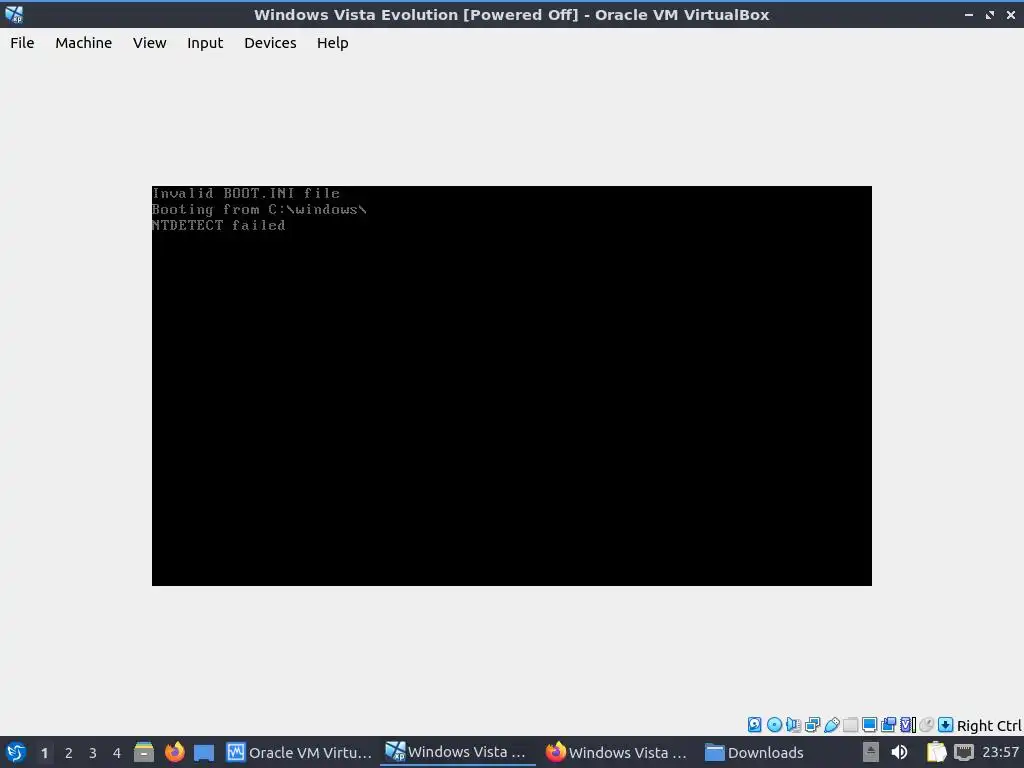Click the mouse integration status icon
1024x768 pixels.
pyautogui.click(x=926, y=724)
